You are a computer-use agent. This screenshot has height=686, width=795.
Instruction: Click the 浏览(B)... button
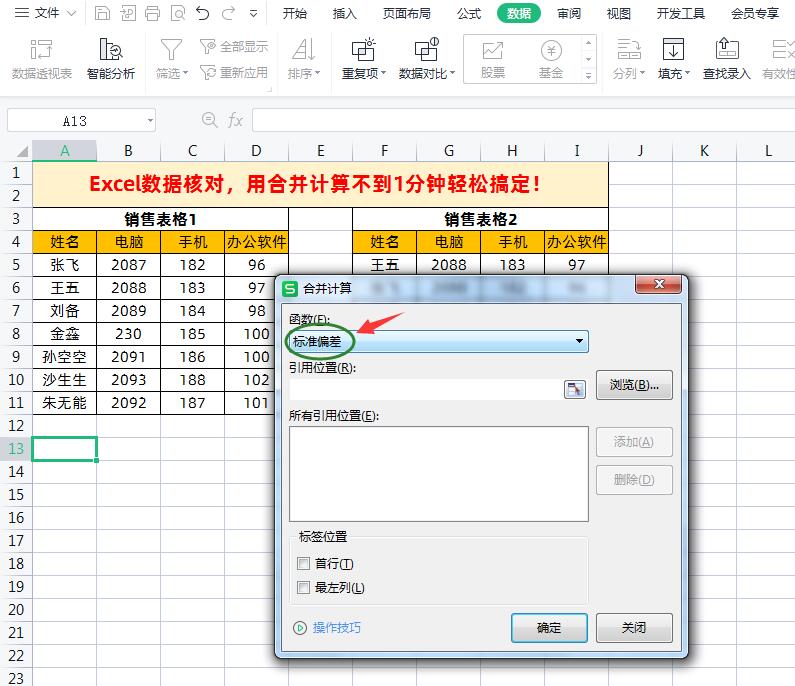[634, 385]
